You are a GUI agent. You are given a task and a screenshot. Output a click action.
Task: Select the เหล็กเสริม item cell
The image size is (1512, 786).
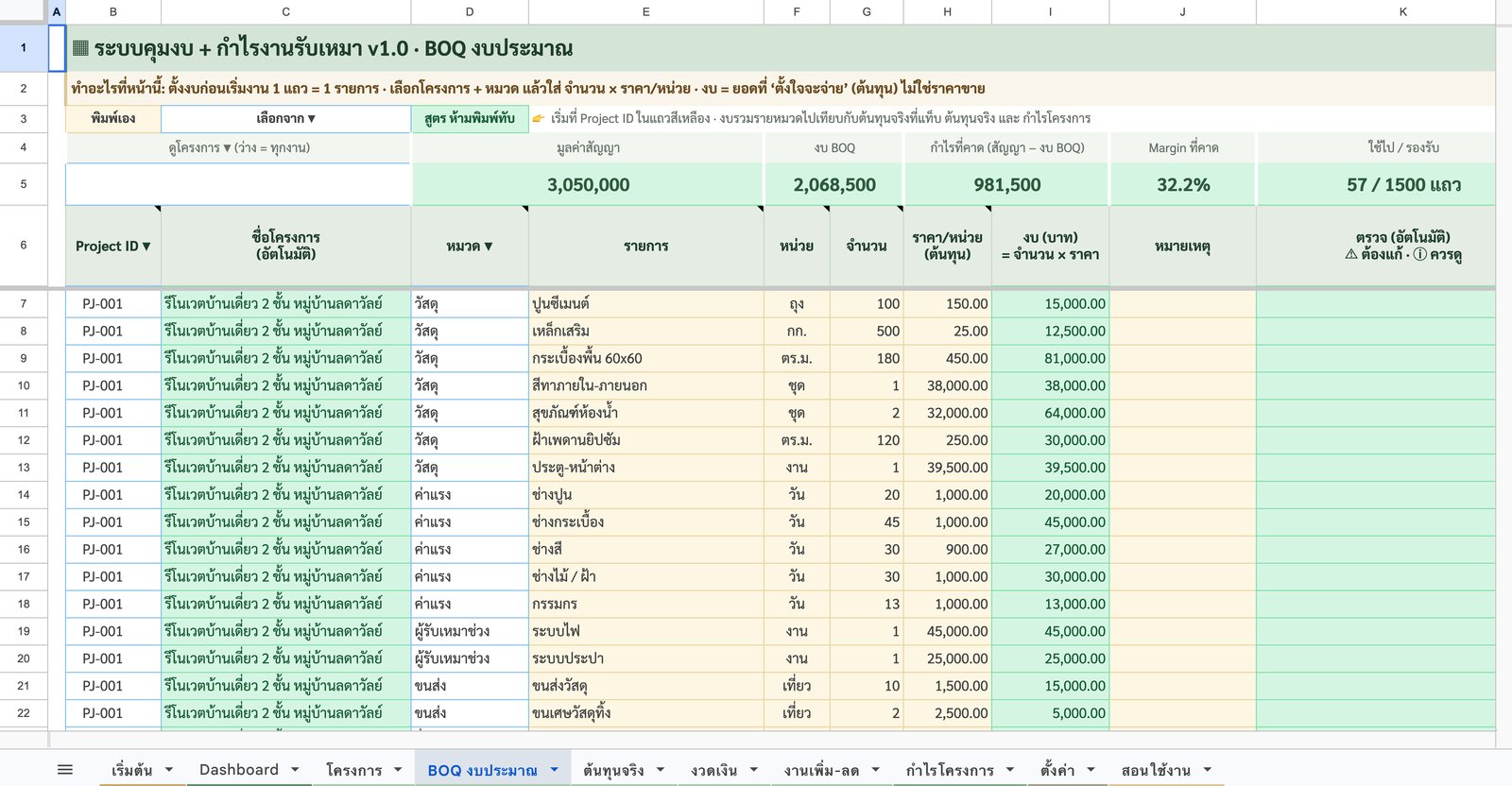[x=645, y=332]
